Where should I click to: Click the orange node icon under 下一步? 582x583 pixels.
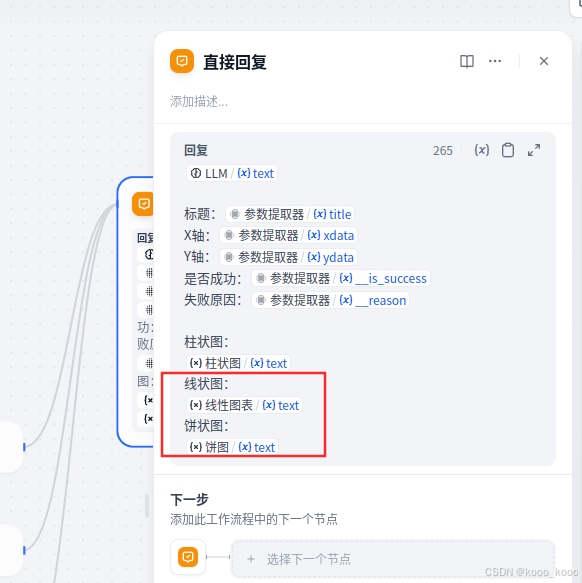click(188, 557)
